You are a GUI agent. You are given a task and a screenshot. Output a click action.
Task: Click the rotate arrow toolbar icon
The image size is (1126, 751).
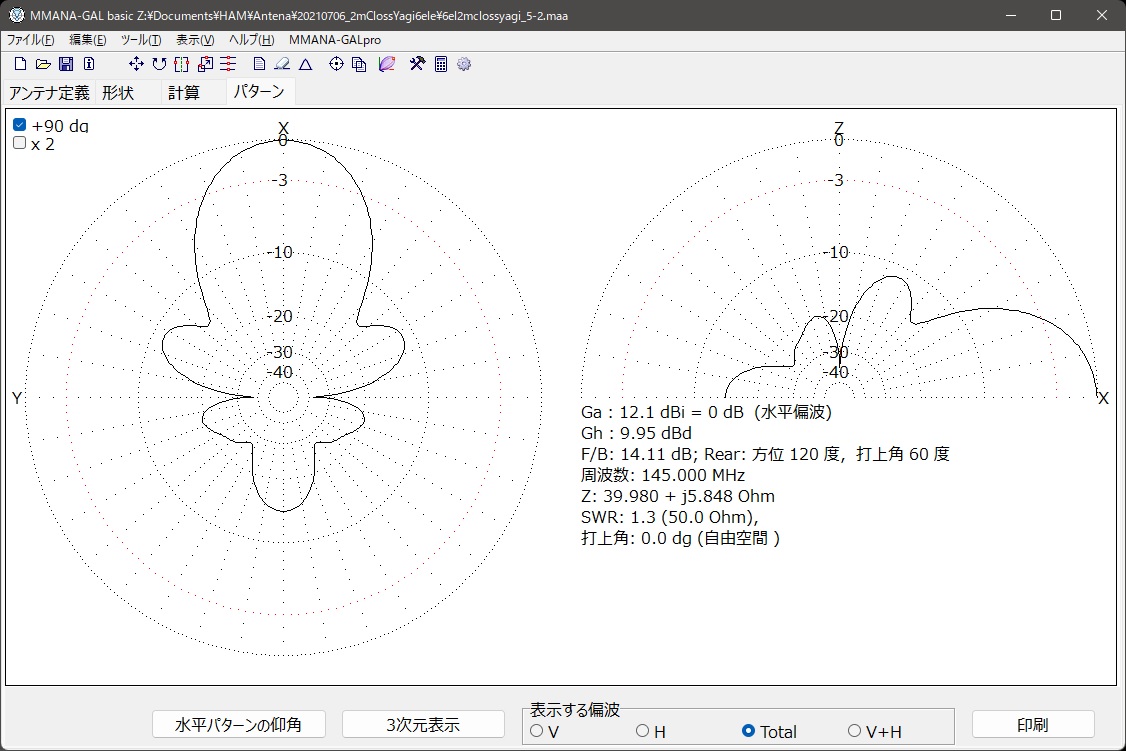[159, 64]
